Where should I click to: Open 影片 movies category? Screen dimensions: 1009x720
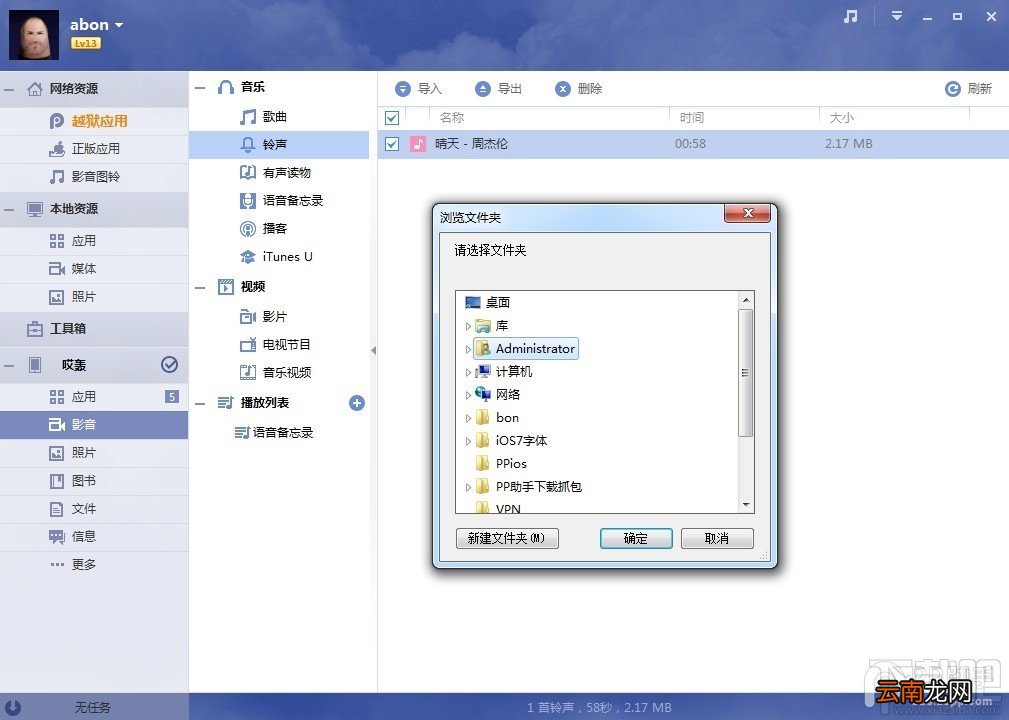279,317
